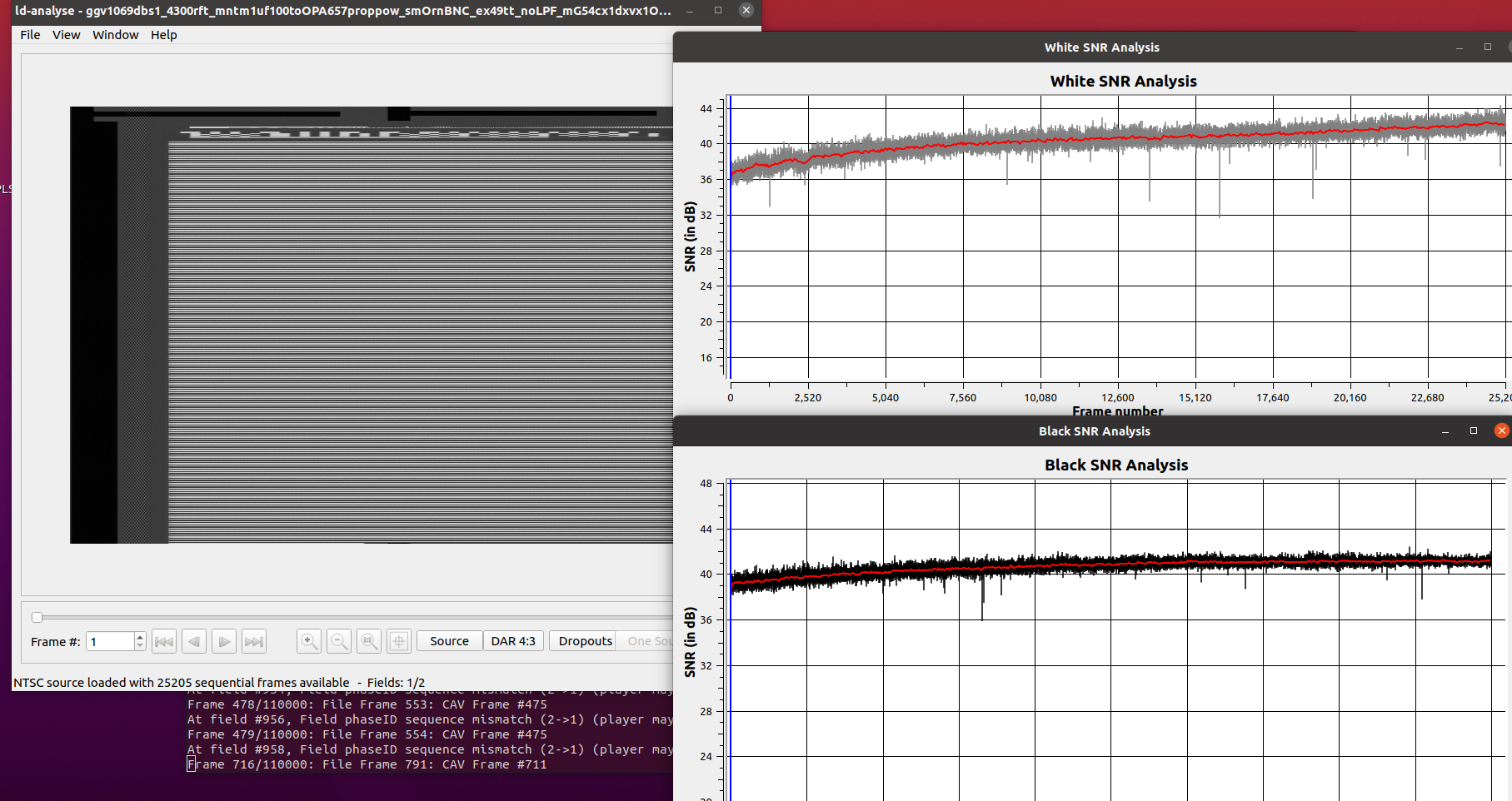Click the video frame preview image

point(372,325)
